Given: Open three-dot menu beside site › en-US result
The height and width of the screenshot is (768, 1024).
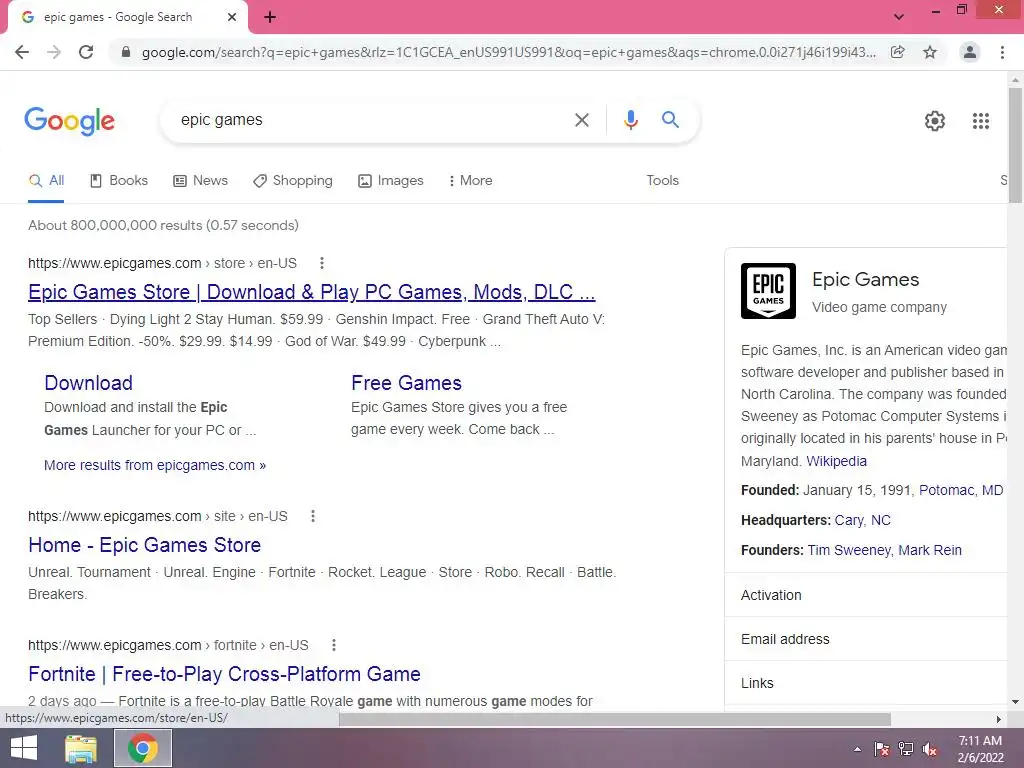Looking at the screenshot, I should click(313, 516).
